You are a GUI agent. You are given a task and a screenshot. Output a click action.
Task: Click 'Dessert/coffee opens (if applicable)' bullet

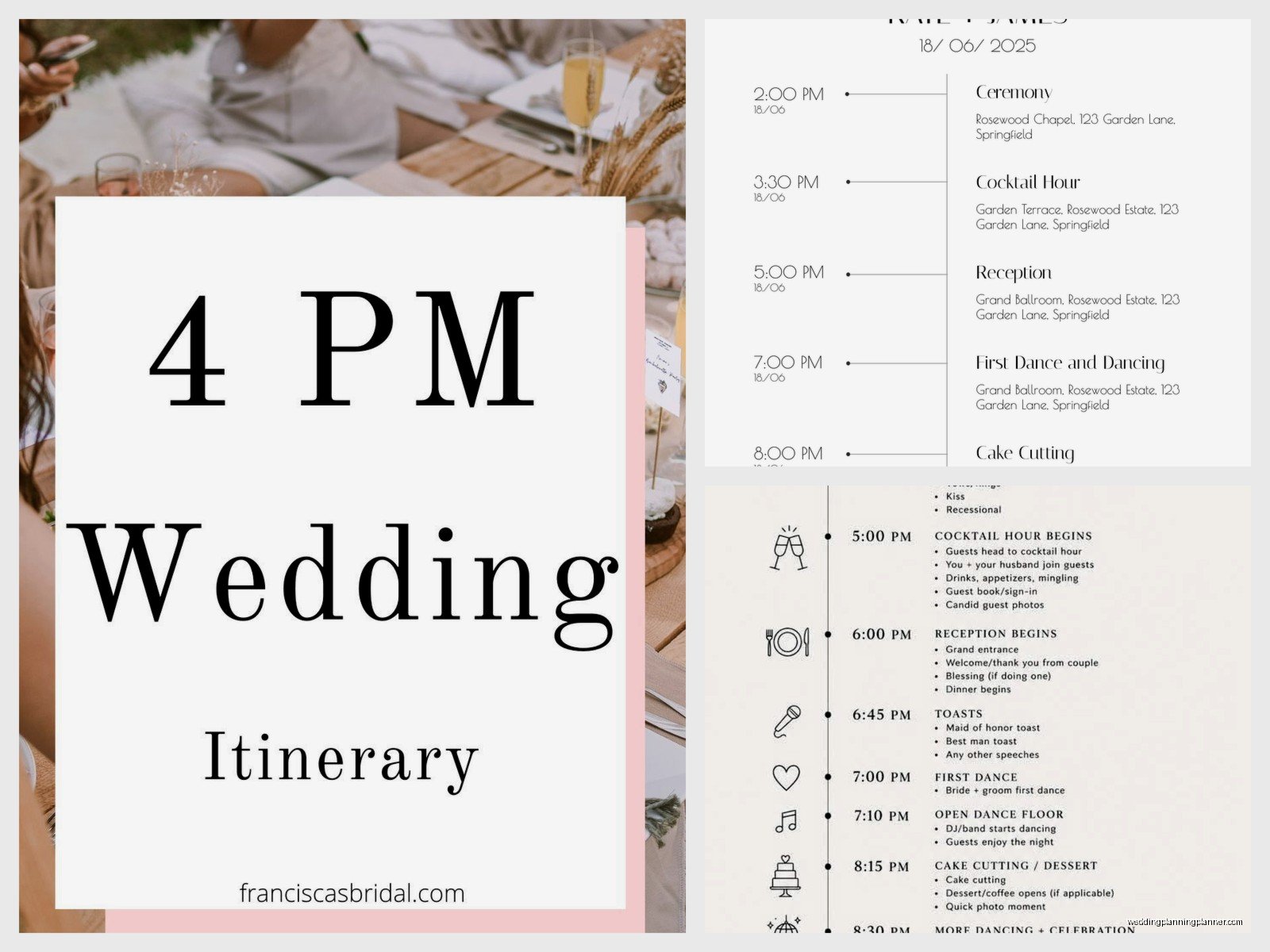click(1029, 893)
